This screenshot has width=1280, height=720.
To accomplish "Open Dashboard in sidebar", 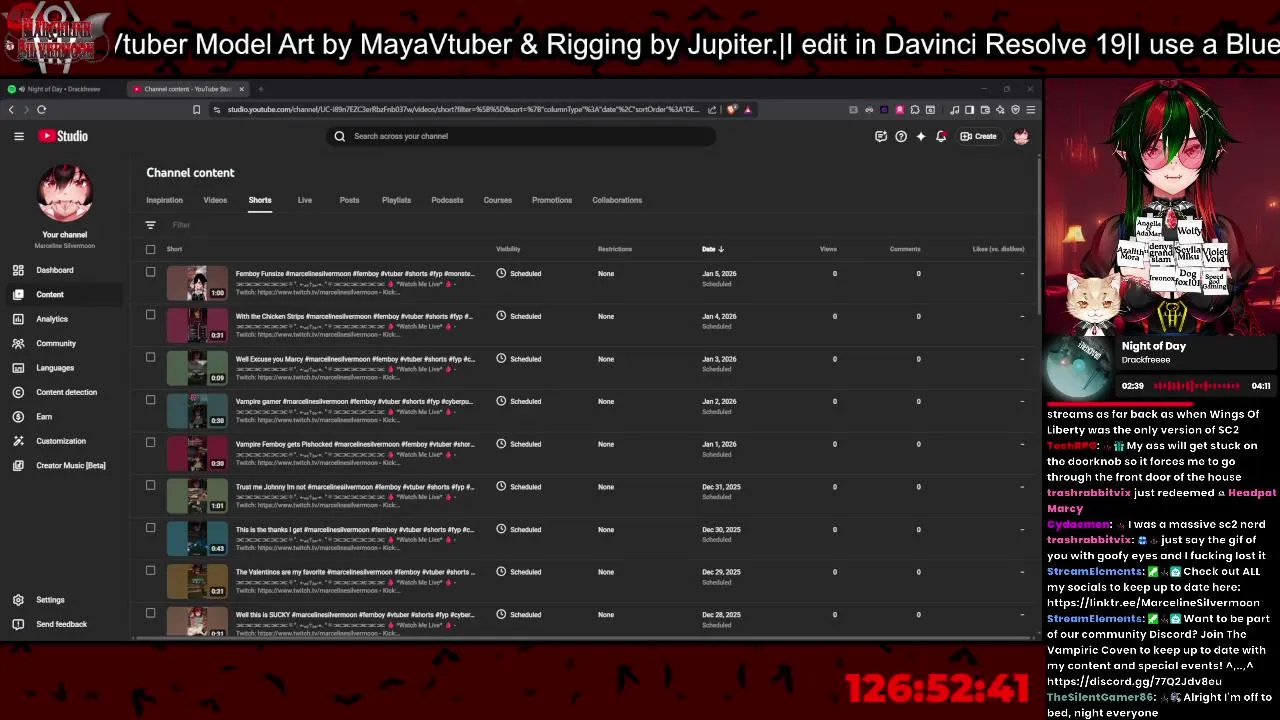I will tap(55, 270).
